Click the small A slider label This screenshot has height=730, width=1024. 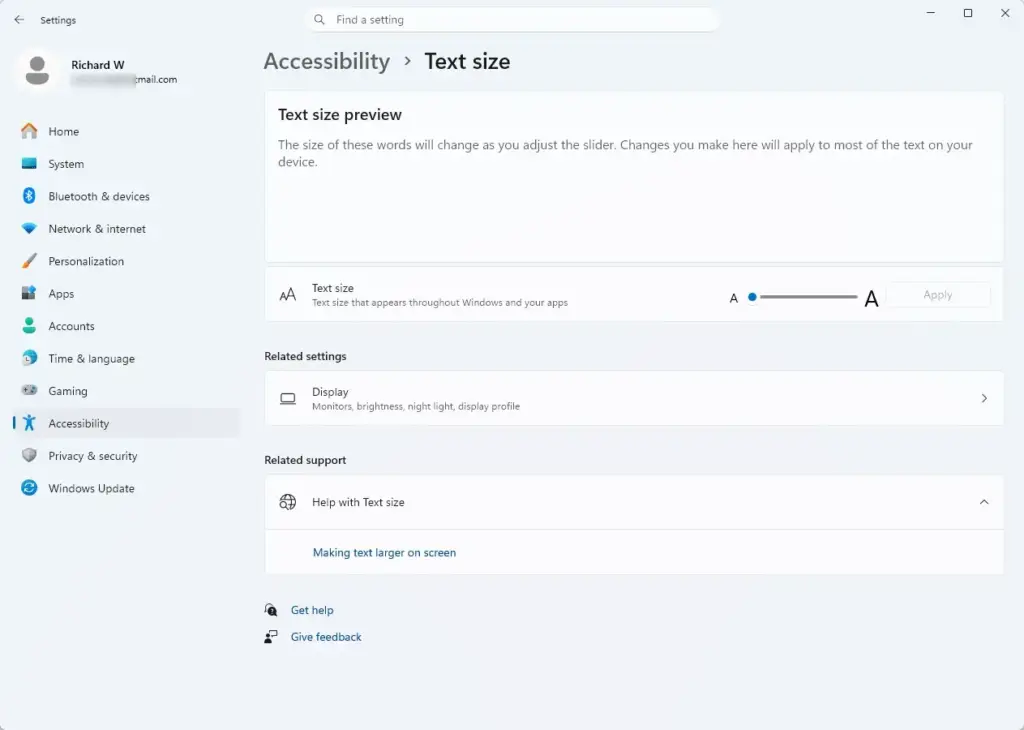[733, 298]
